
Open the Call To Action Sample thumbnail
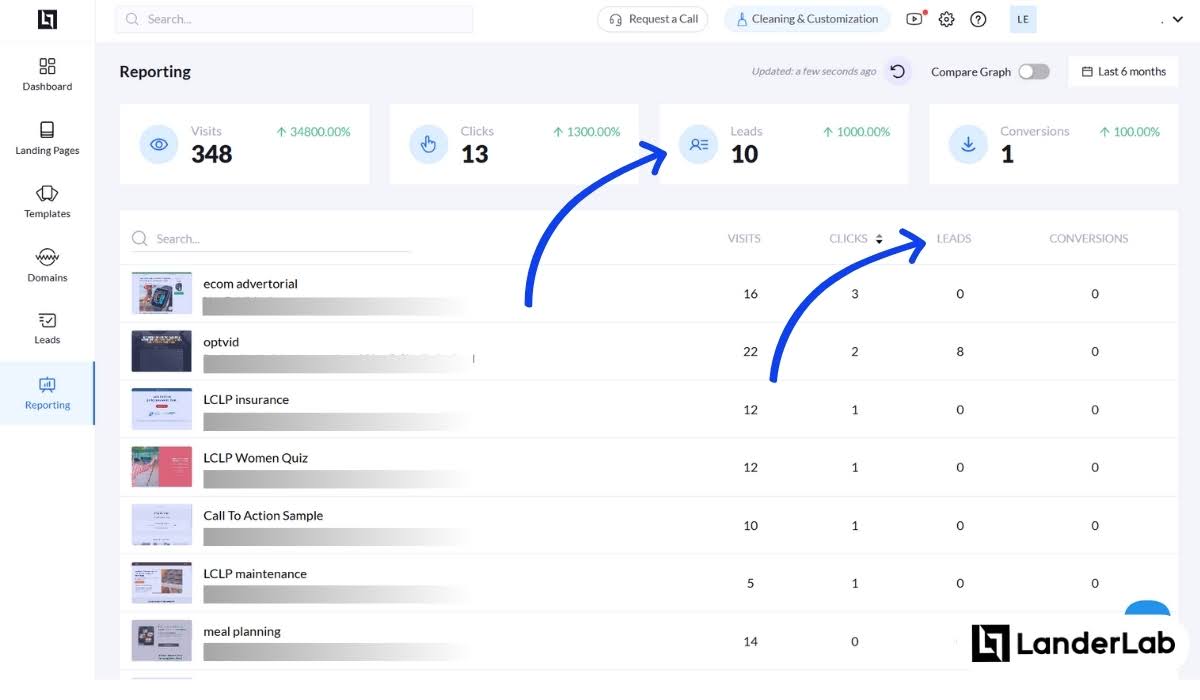(x=161, y=525)
